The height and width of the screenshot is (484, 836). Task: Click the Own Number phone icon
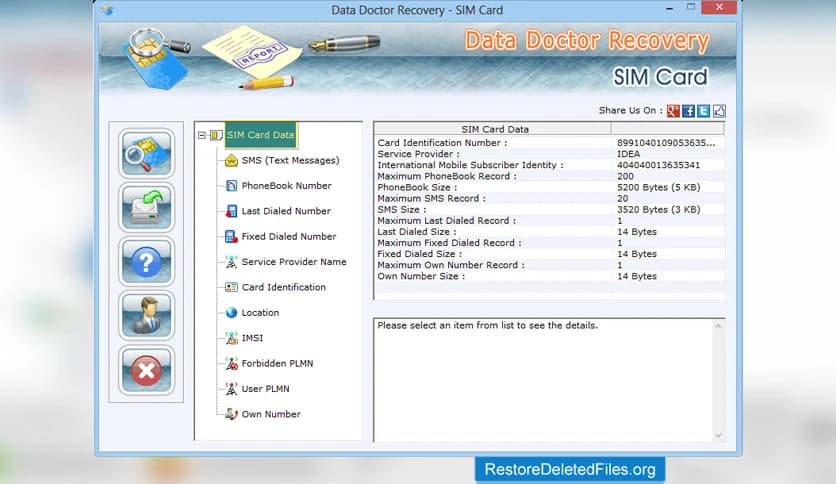pyautogui.click(x=231, y=414)
